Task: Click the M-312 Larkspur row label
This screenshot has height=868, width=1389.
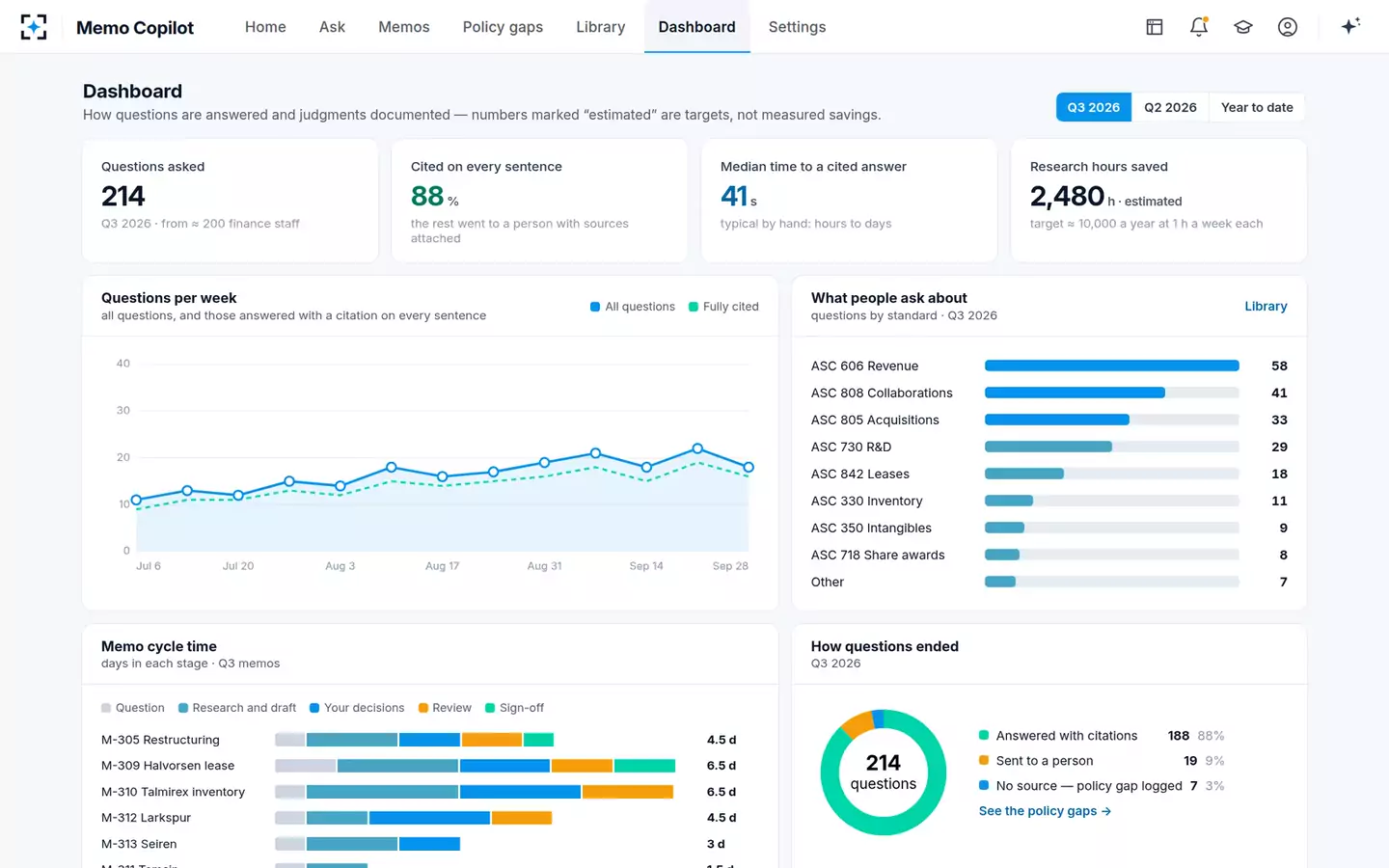Action: (147, 818)
